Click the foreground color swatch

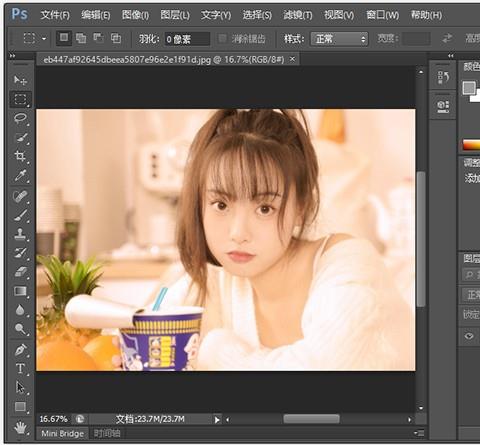[469, 88]
